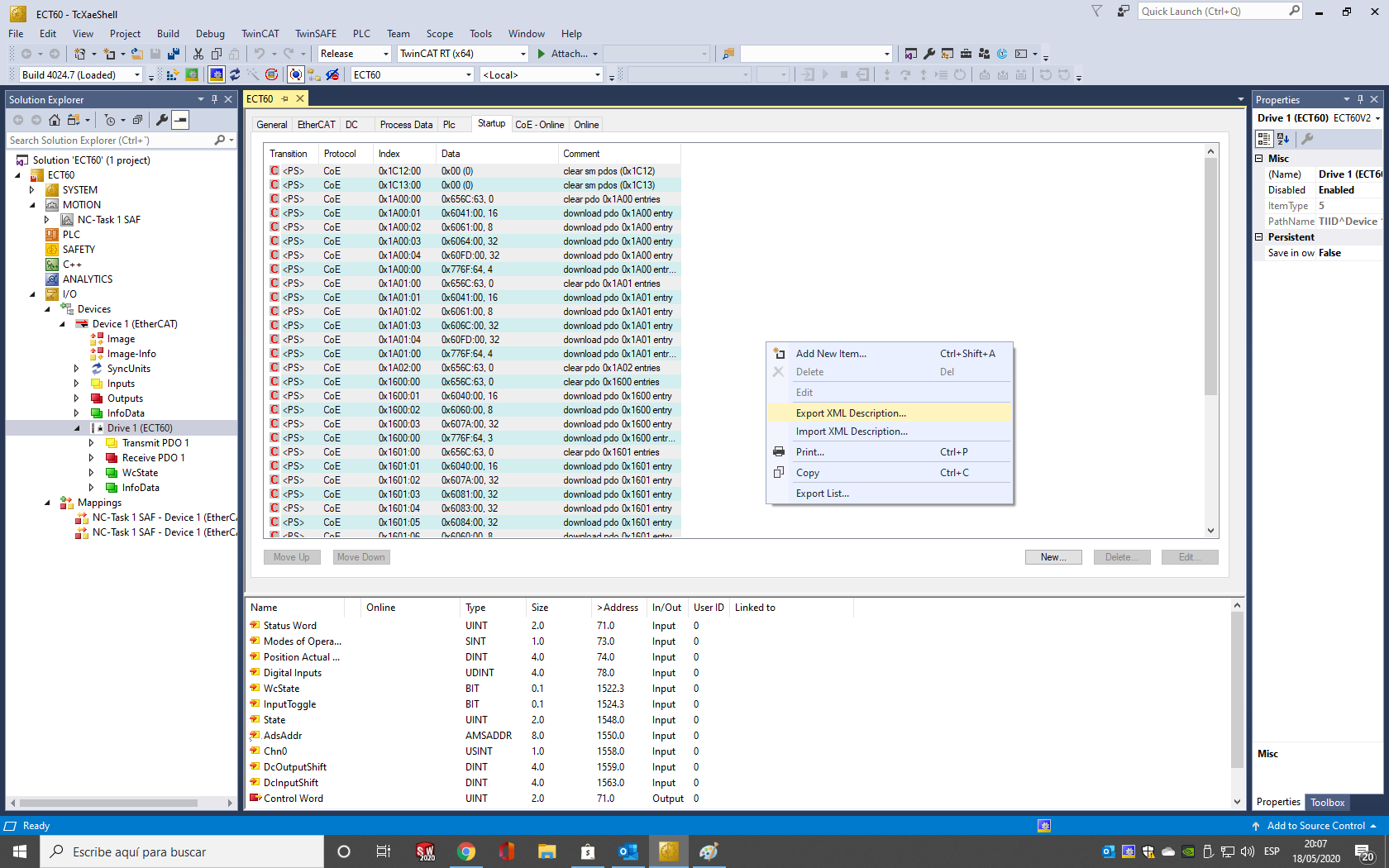1389x868 pixels.
Task: Click the Reload Devices icon
Action: coord(235,75)
